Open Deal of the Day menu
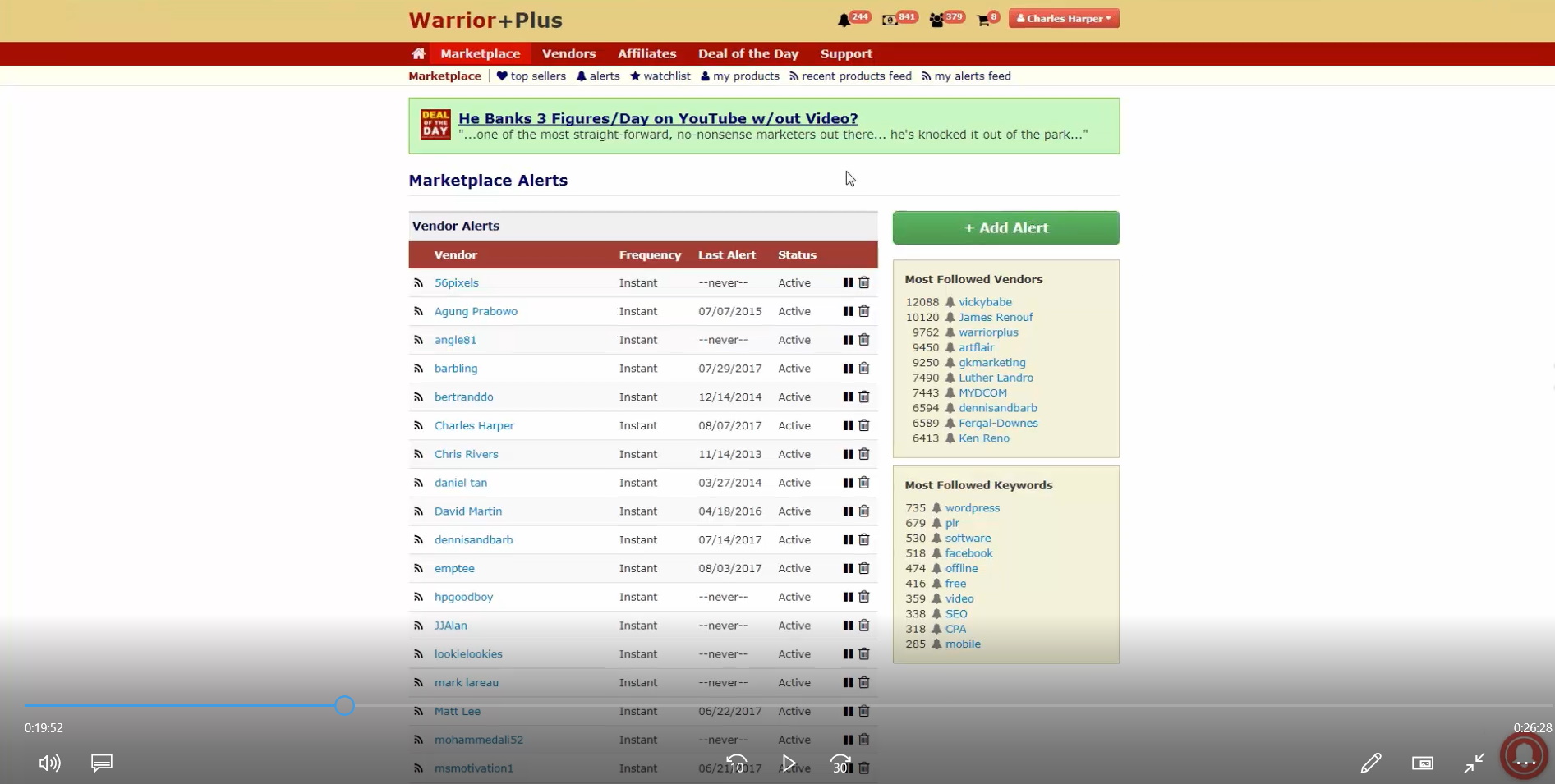This screenshot has height=784, width=1555. (x=748, y=53)
